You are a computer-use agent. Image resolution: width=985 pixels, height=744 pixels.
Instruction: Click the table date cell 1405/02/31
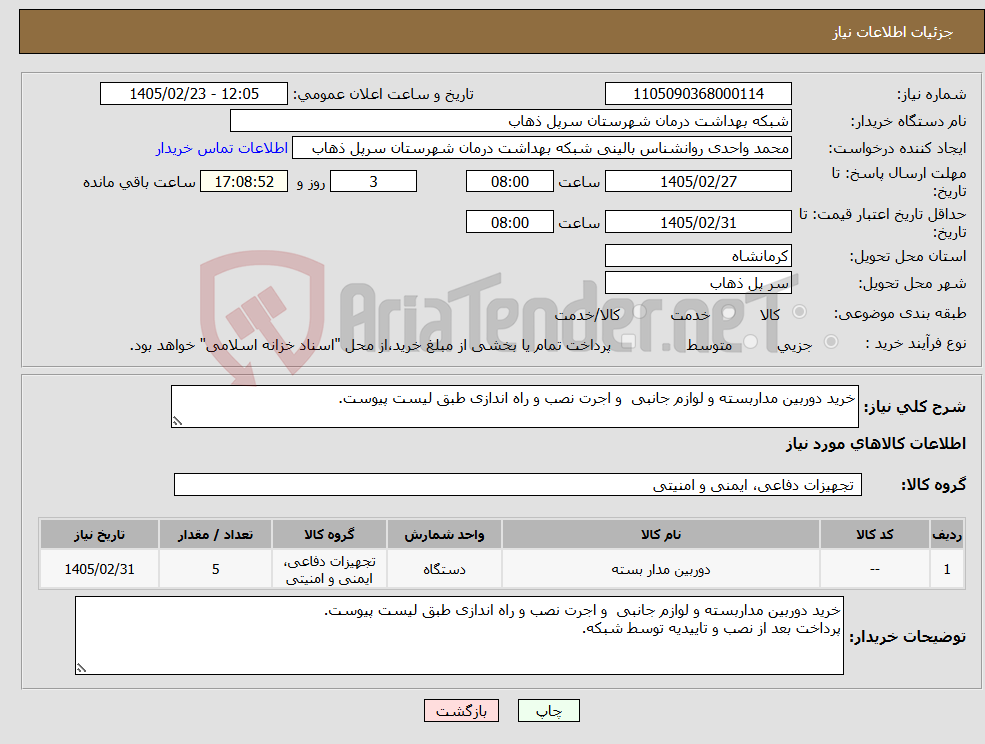tap(99, 569)
